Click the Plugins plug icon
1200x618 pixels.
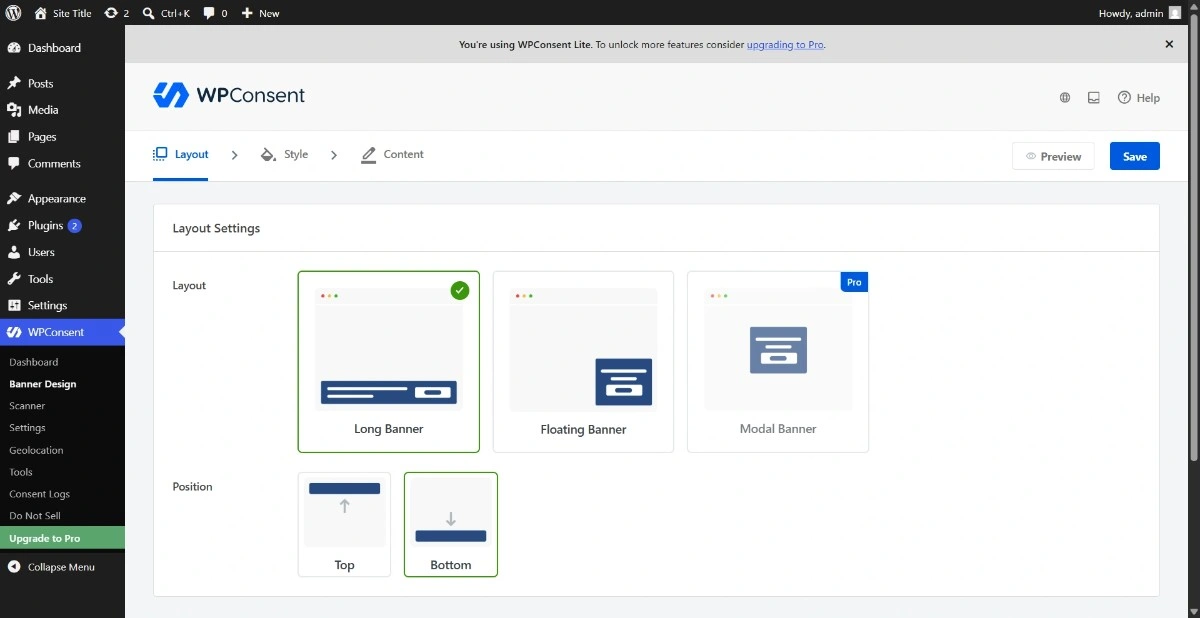click(x=14, y=225)
